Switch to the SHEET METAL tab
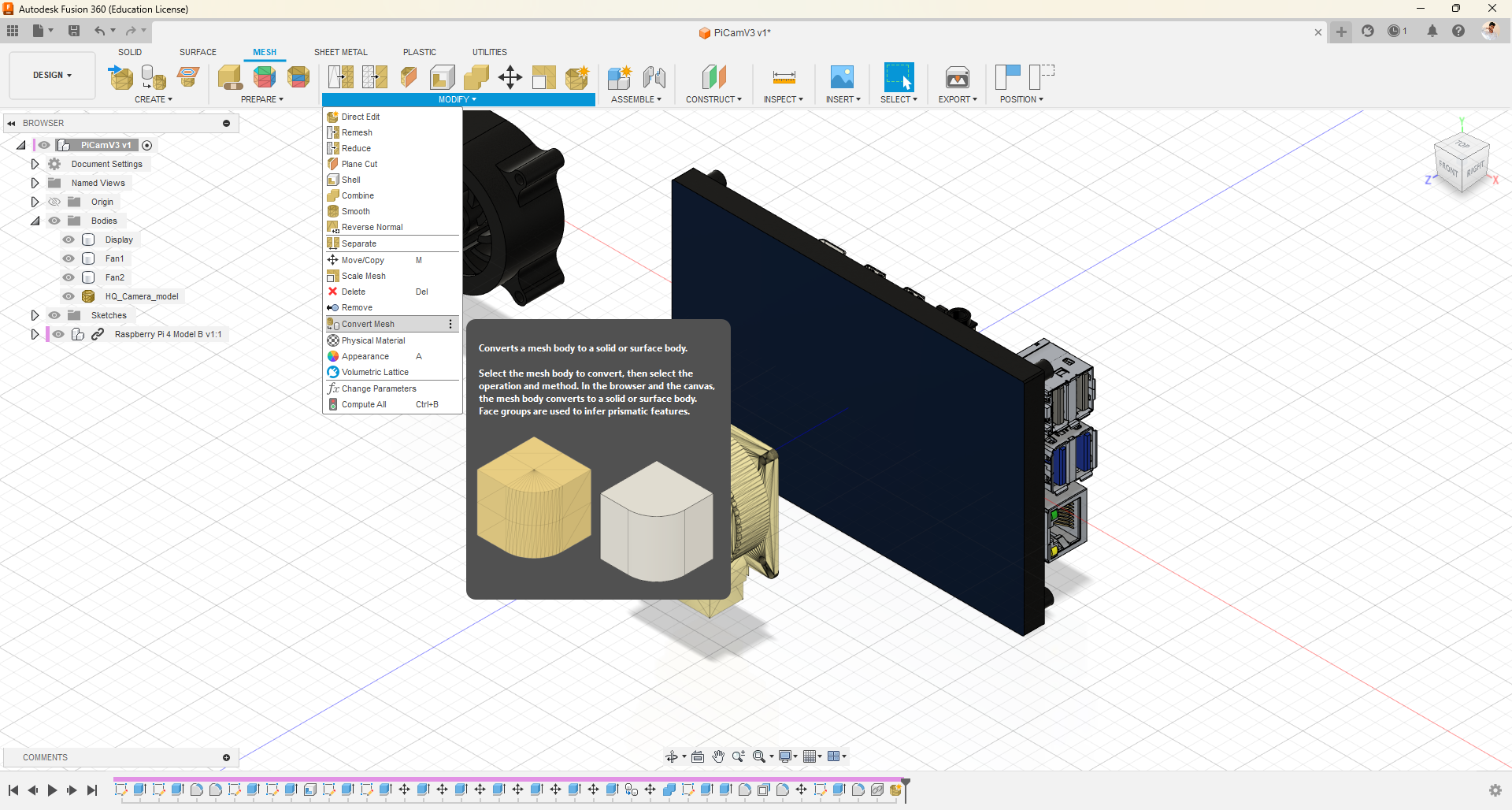 340,52
